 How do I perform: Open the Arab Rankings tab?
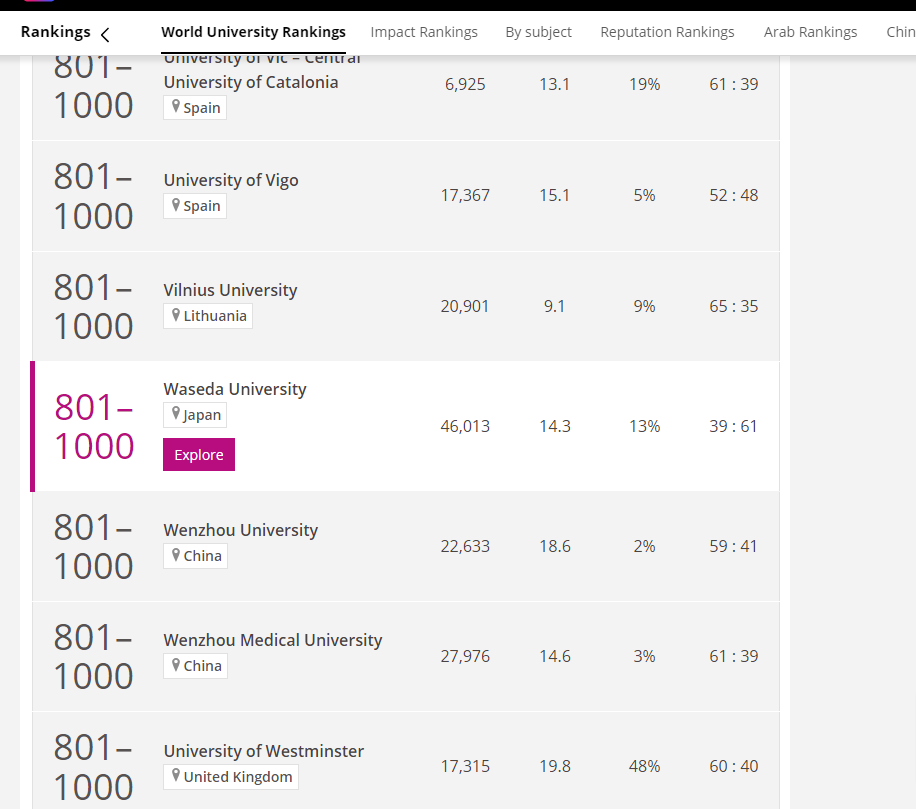coord(810,32)
